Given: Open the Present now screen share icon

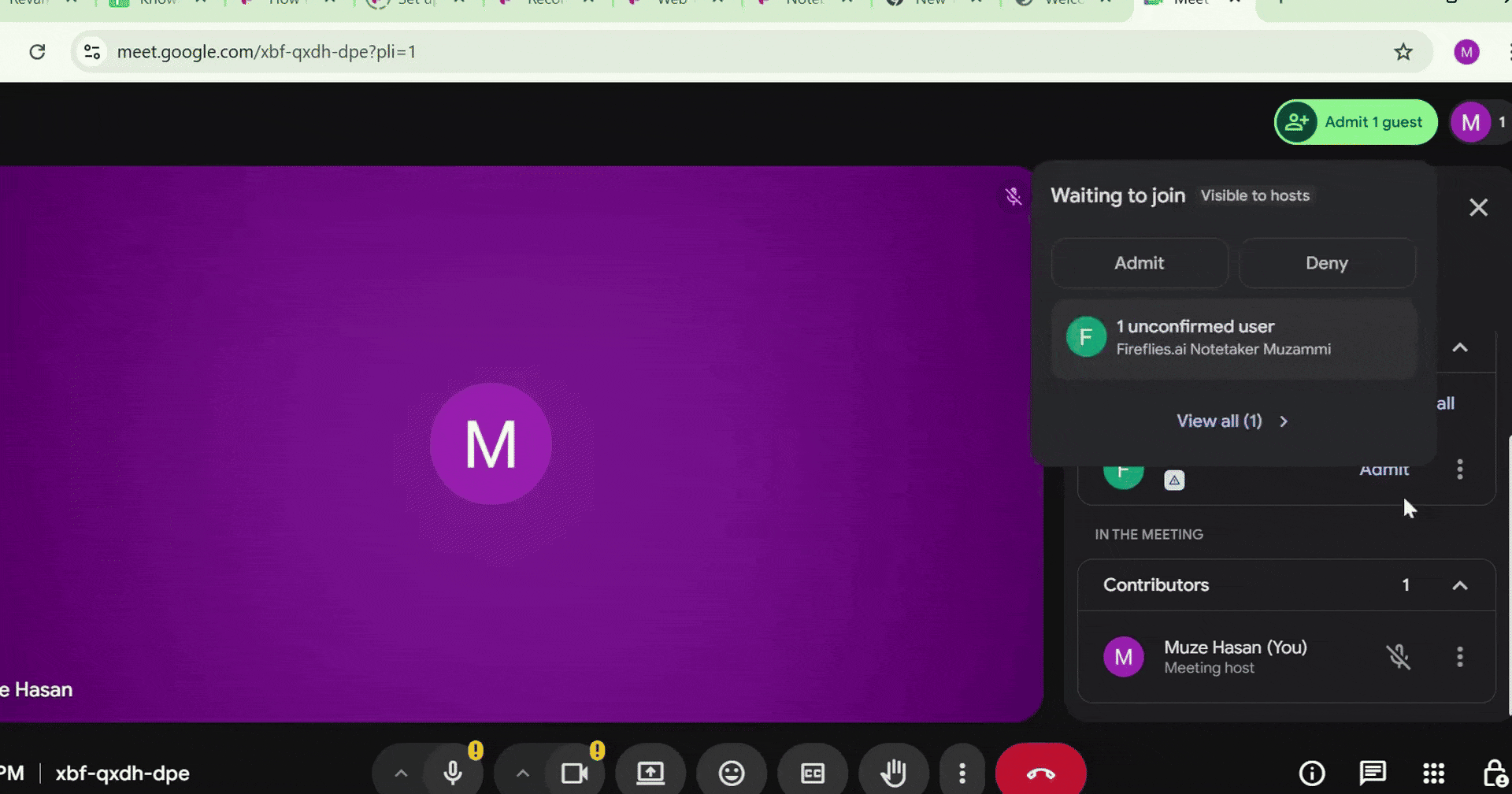Looking at the screenshot, I should 650,772.
